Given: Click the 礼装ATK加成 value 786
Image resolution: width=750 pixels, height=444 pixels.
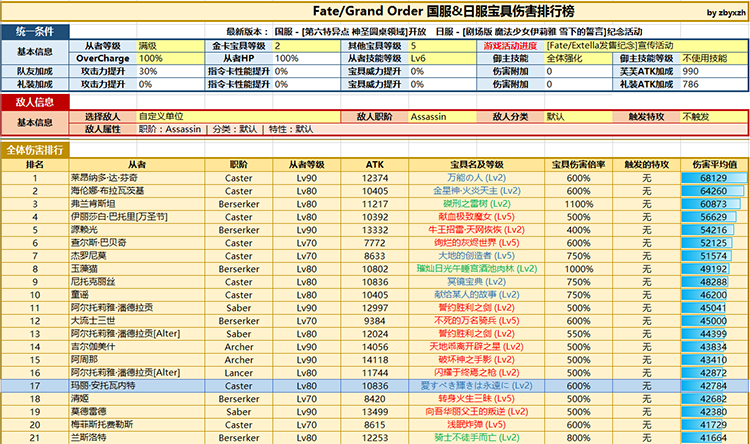Looking at the screenshot, I should pyautogui.click(x=714, y=84).
